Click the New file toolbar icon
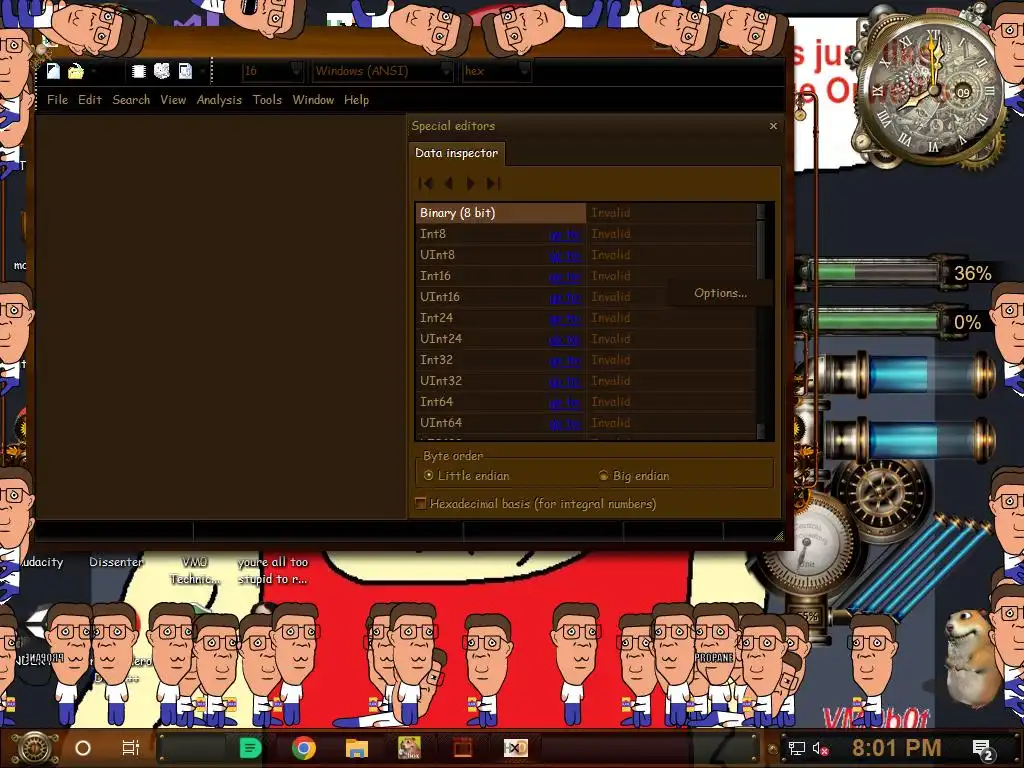Image resolution: width=1024 pixels, height=768 pixels. pos(54,71)
